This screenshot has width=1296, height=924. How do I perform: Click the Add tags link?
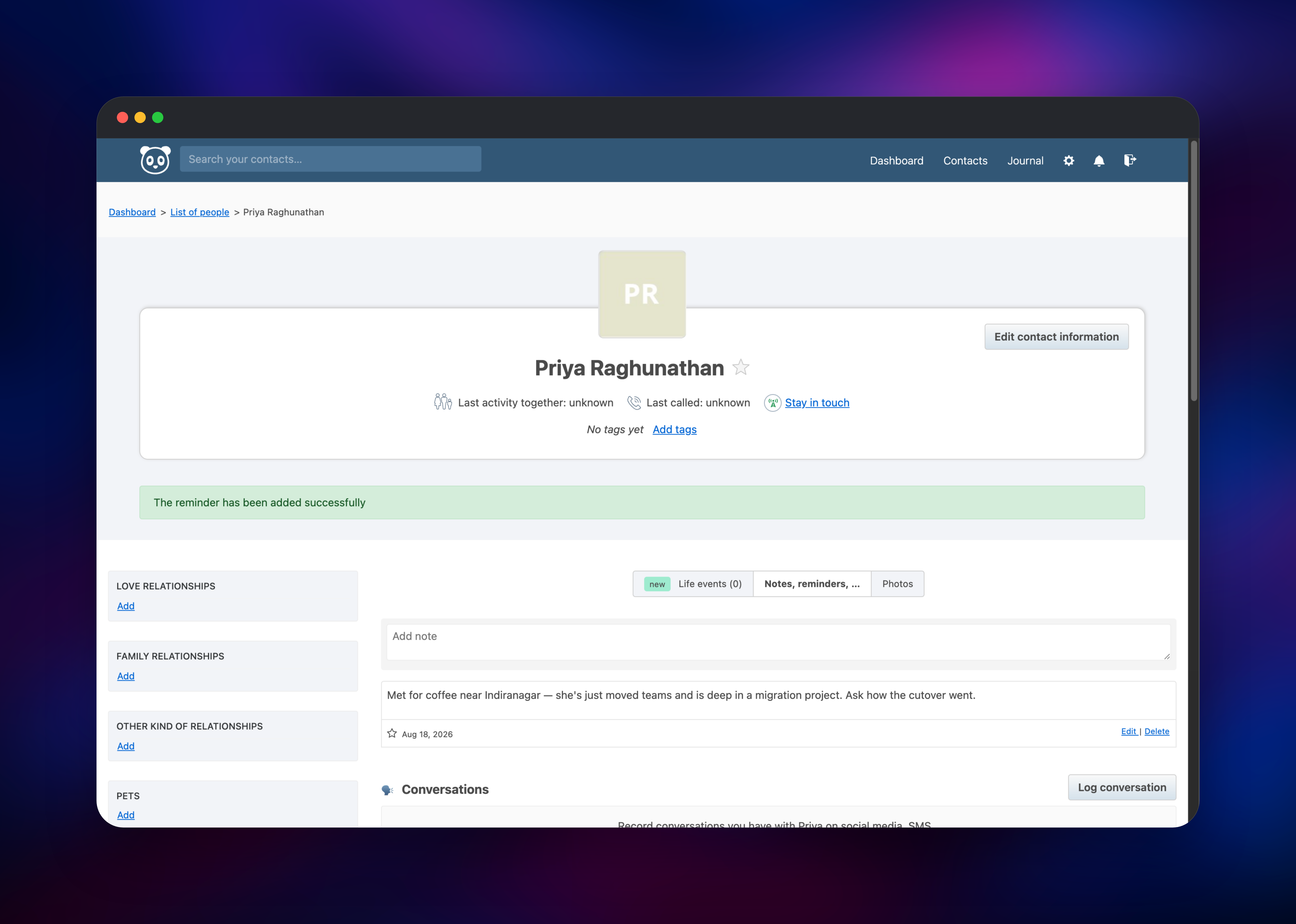674,430
